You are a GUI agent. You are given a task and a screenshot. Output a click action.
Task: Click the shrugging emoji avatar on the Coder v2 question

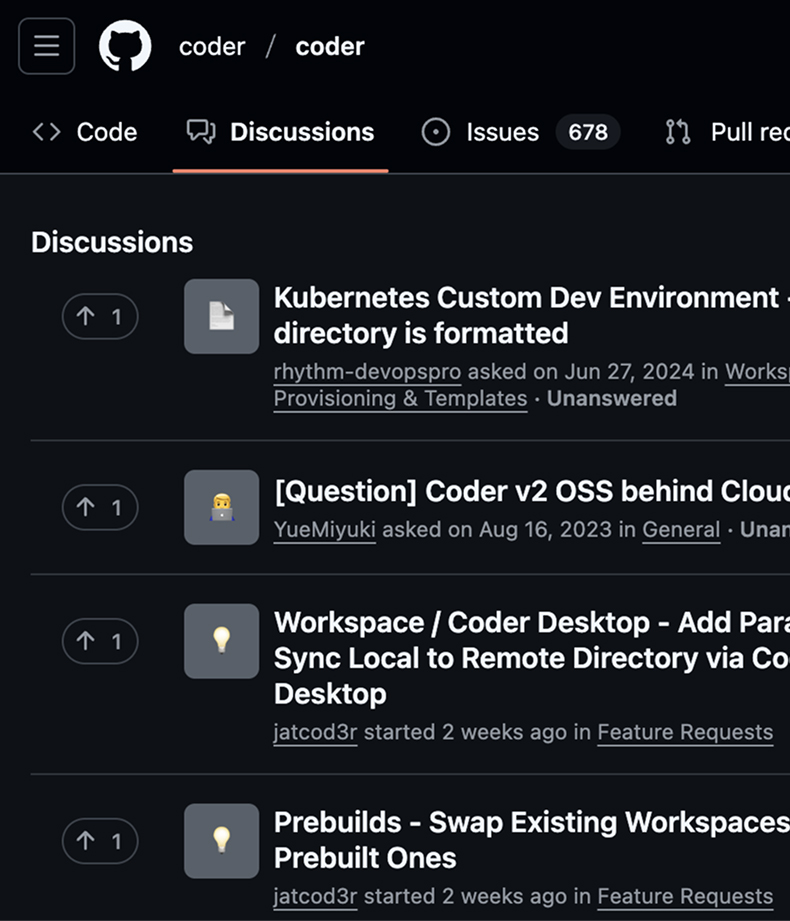pos(221,507)
